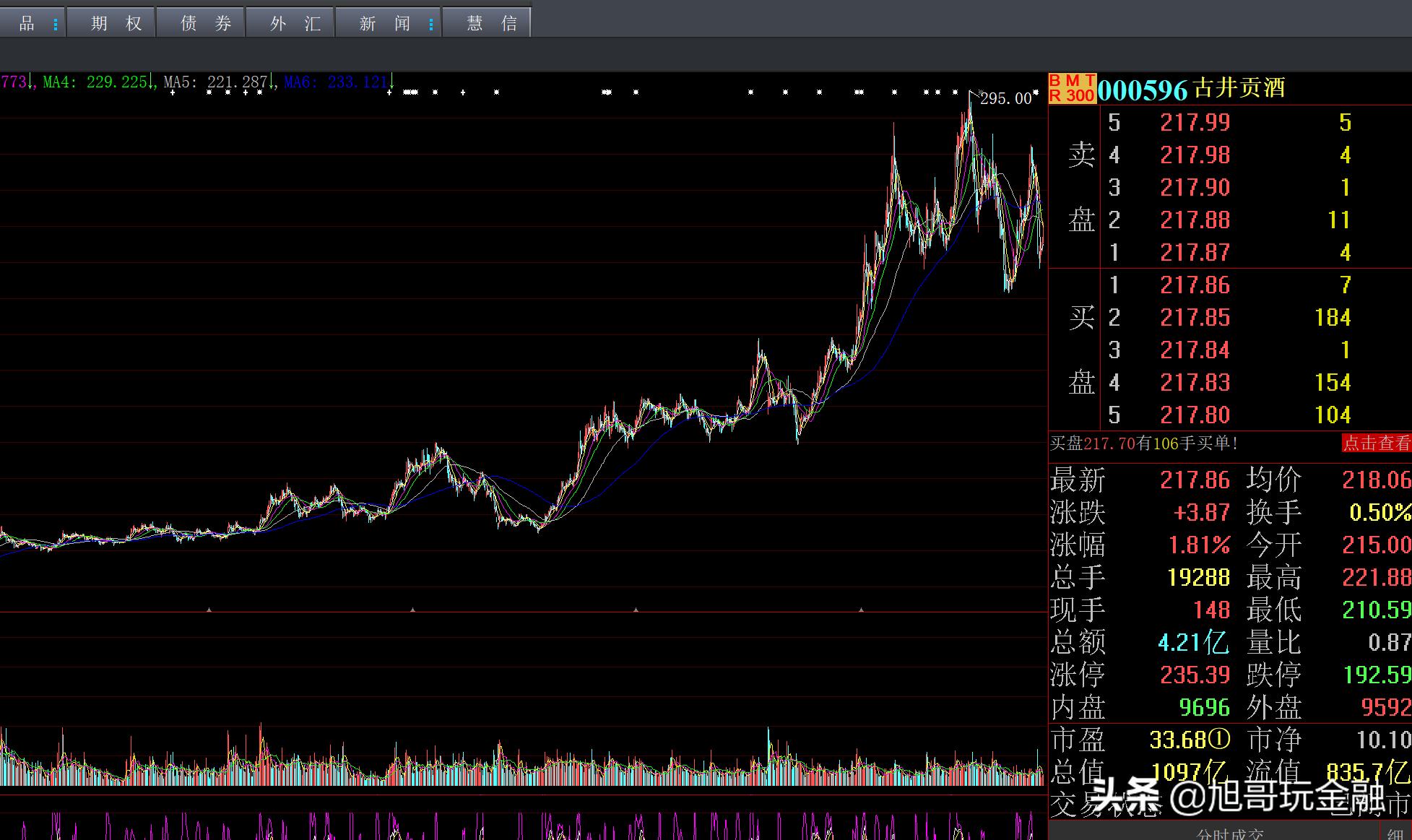The height and width of the screenshot is (840, 1412).
Task: Click the BMT R300 badge icon
Action: (x=1072, y=88)
